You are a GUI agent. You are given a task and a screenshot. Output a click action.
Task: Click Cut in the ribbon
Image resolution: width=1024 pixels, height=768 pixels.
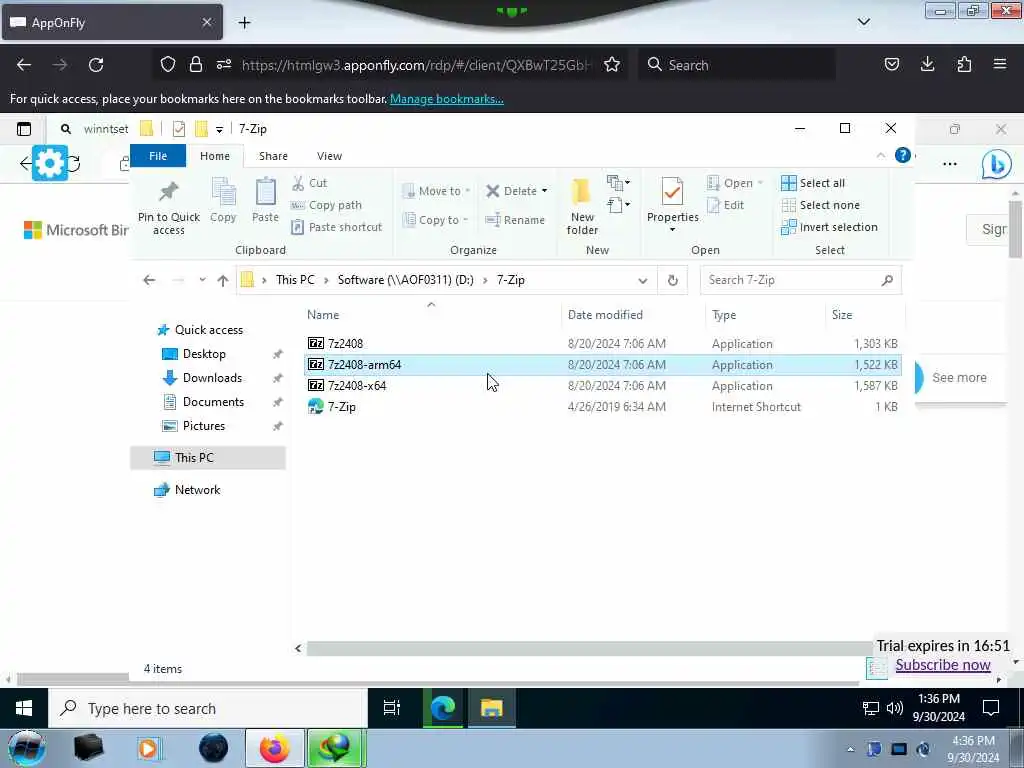[x=310, y=183]
